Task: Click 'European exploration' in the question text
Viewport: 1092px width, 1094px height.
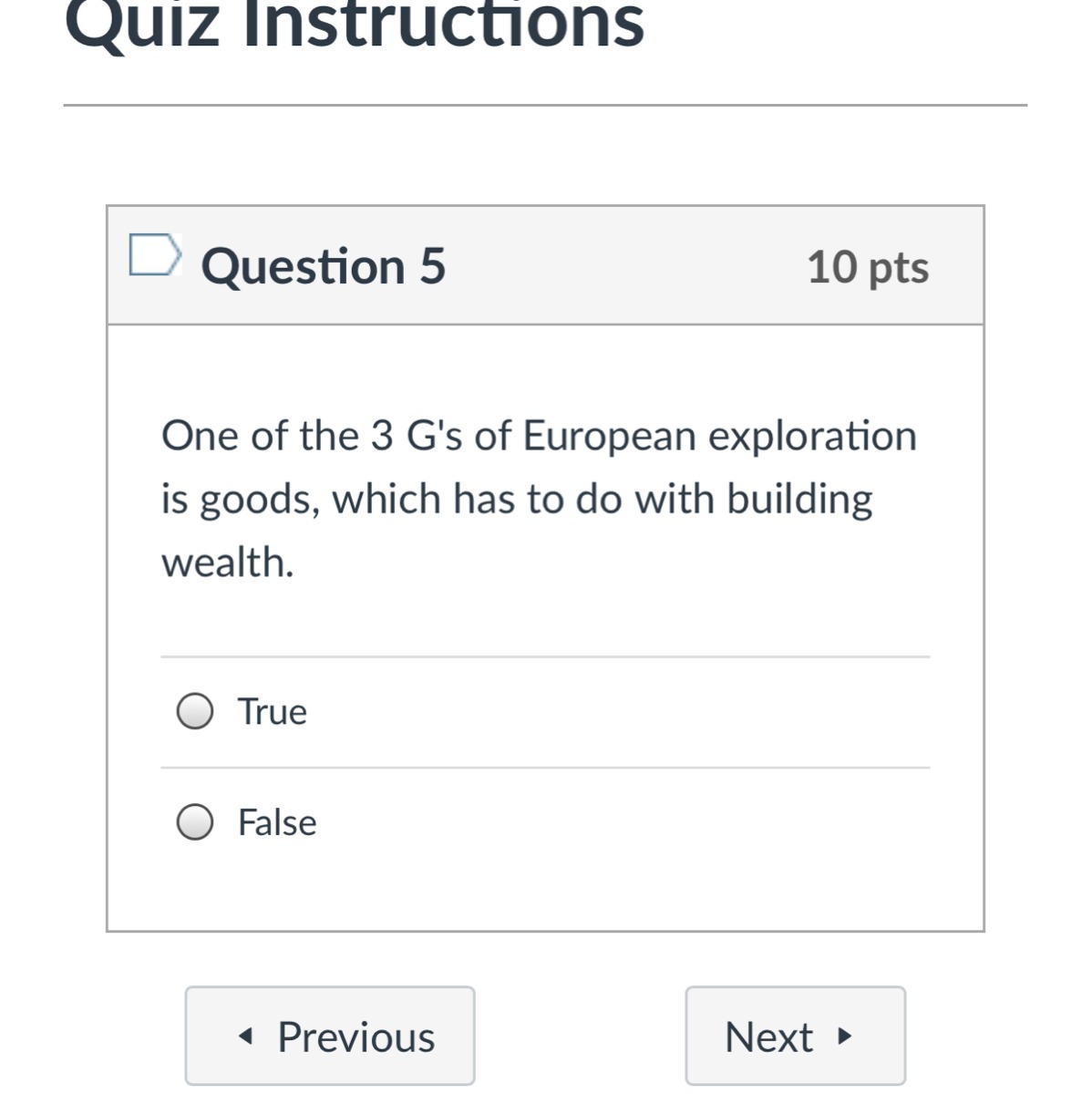Action: point(719,436)
